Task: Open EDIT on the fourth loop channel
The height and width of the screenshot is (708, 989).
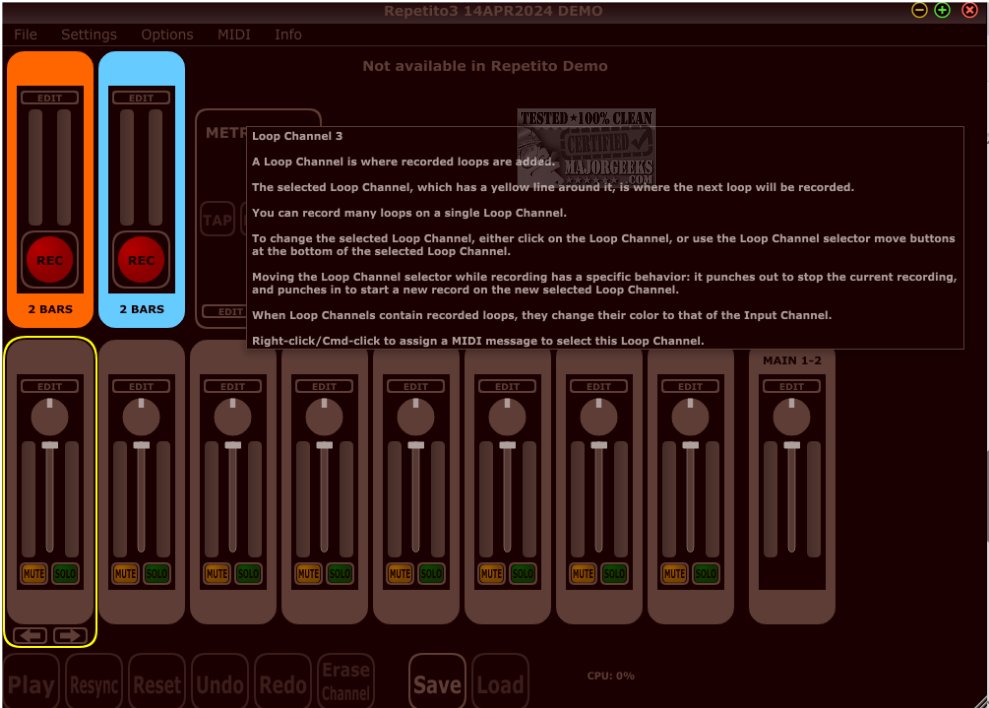Action: (x=324, y=386)
